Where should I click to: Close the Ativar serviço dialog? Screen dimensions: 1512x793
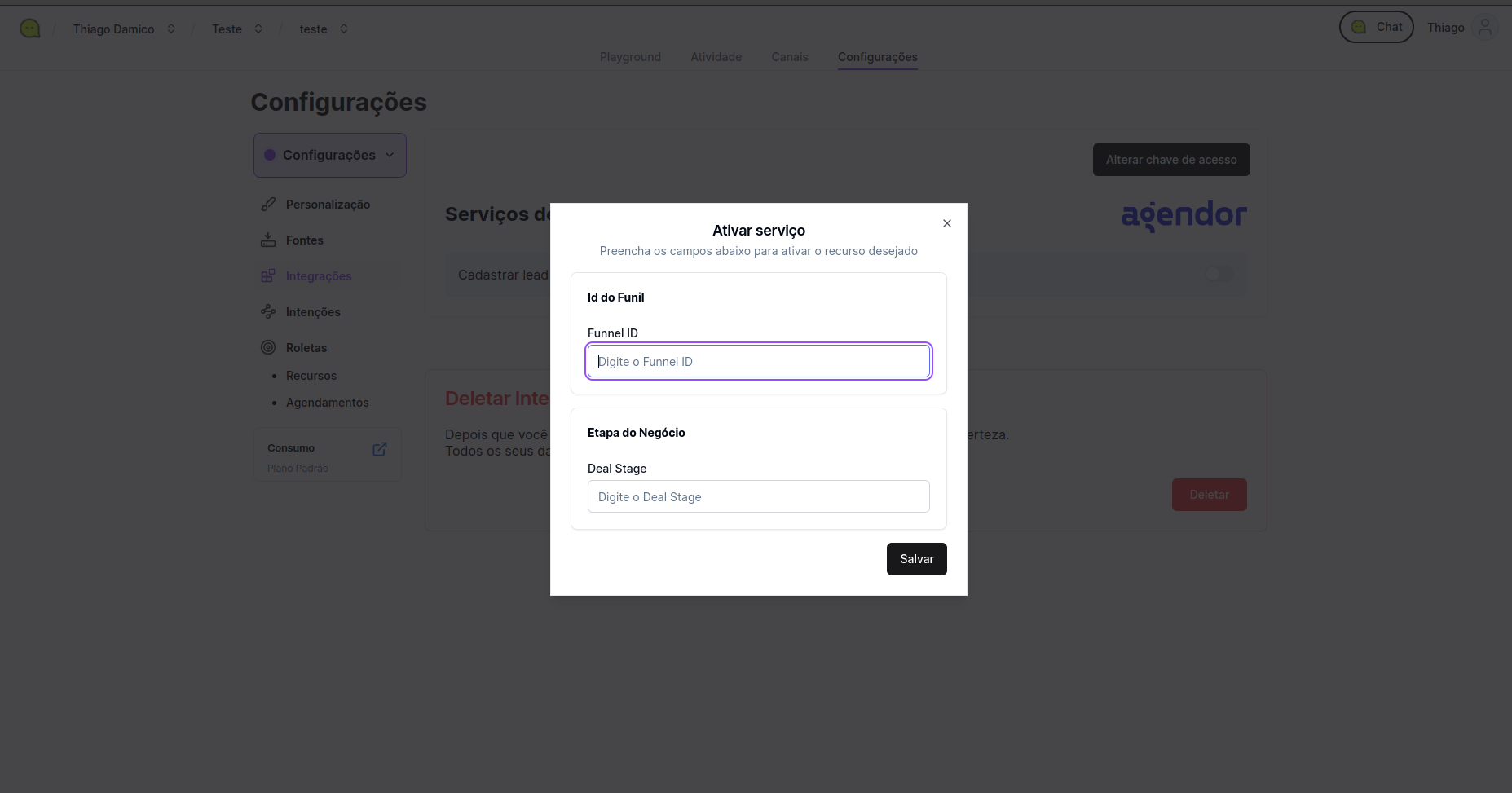pyautogui.click(x=947, y=223)
